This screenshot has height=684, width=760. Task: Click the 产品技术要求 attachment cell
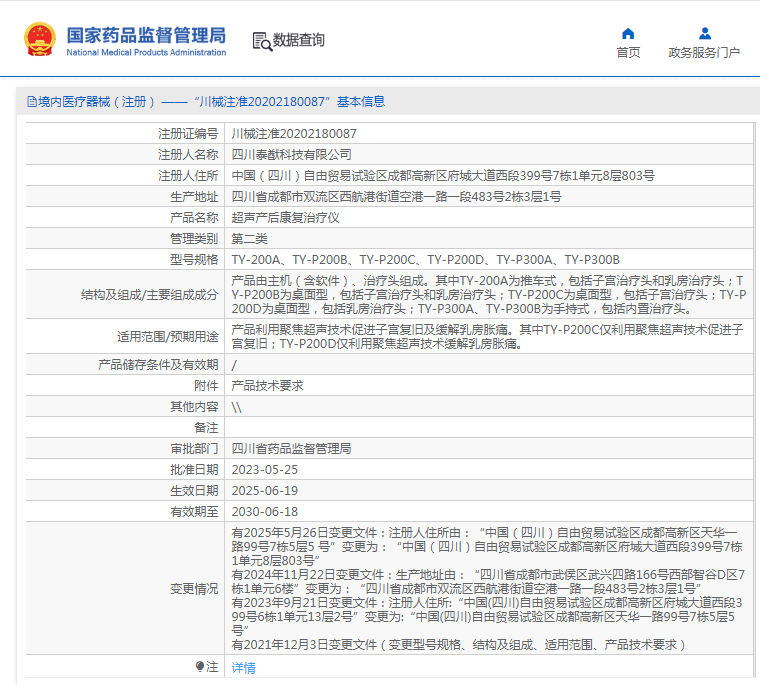pyautogui.click(x=267, y=385)
